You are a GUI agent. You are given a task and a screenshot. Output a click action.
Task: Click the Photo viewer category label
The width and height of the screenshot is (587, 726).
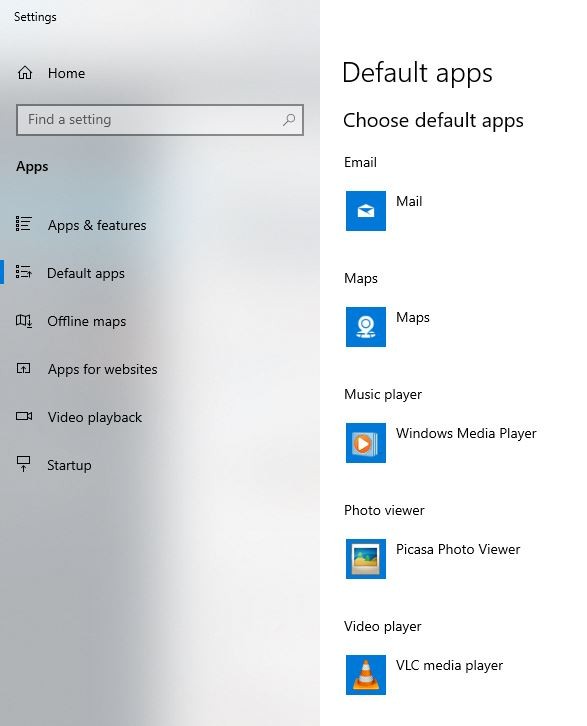[384, 510]
